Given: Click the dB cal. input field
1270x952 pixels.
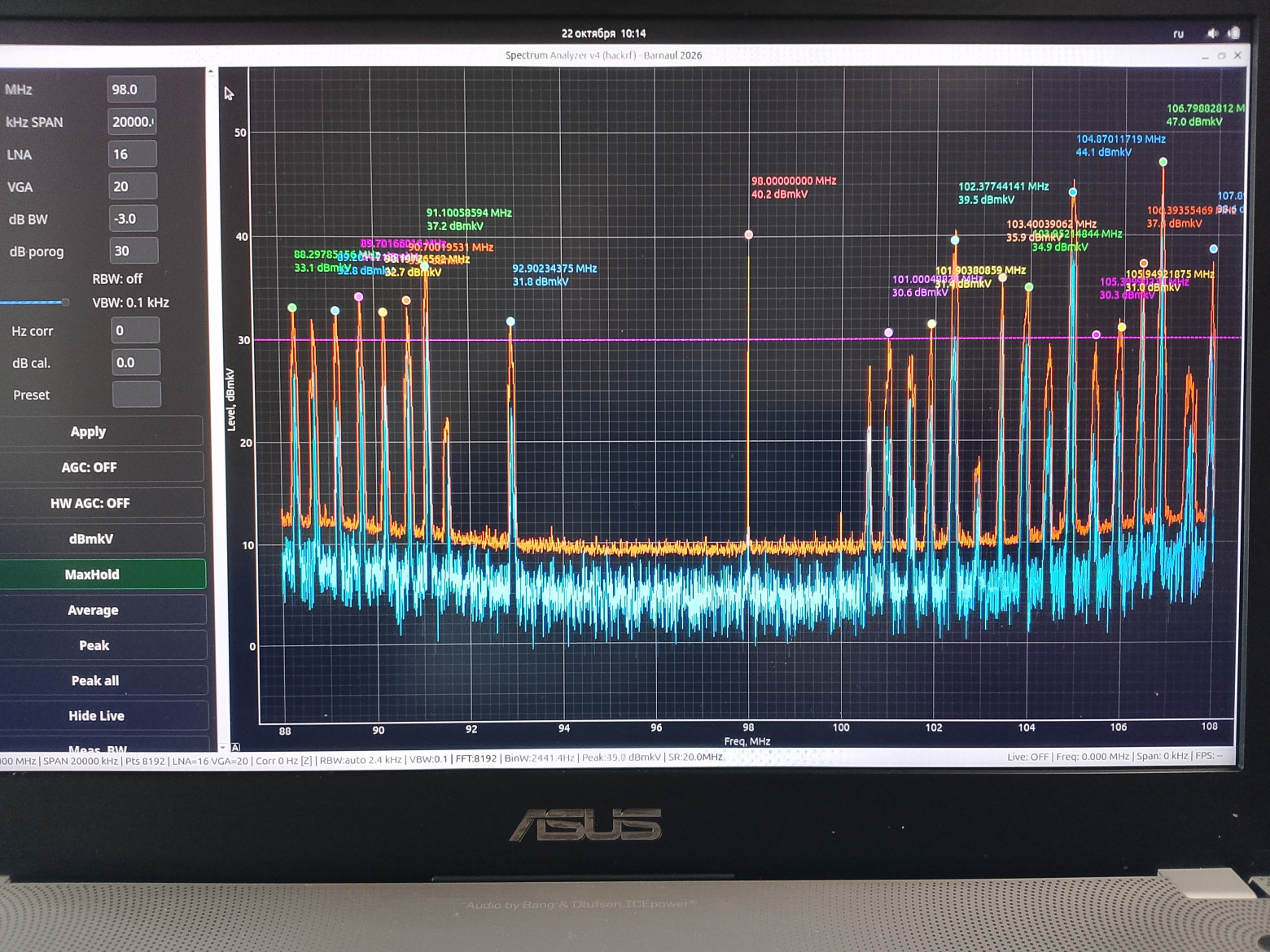Looking at the screenshot, I should (x=136, y=362).
